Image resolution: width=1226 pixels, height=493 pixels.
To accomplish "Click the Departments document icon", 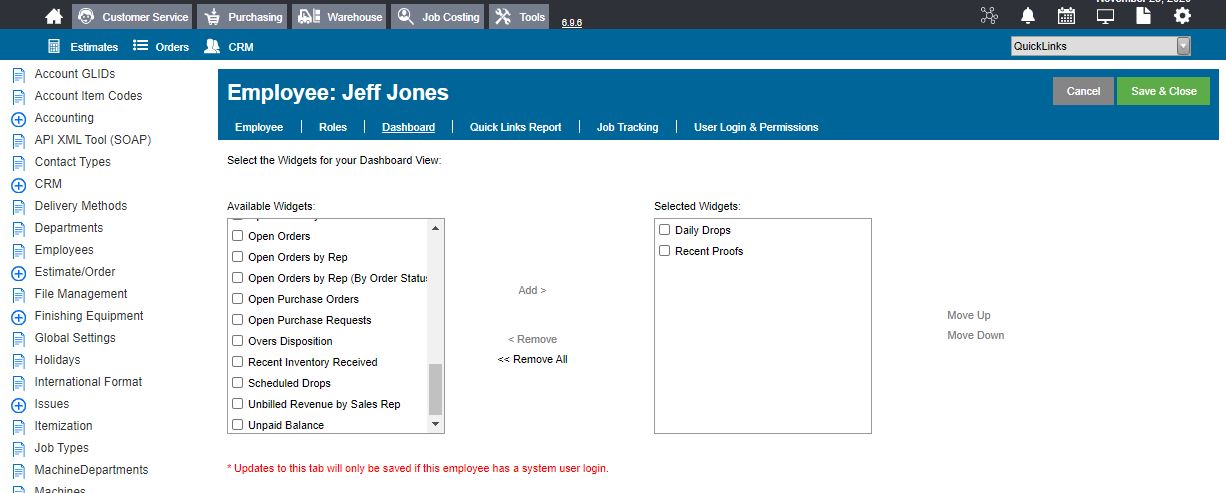I will [x=18, y=228].
